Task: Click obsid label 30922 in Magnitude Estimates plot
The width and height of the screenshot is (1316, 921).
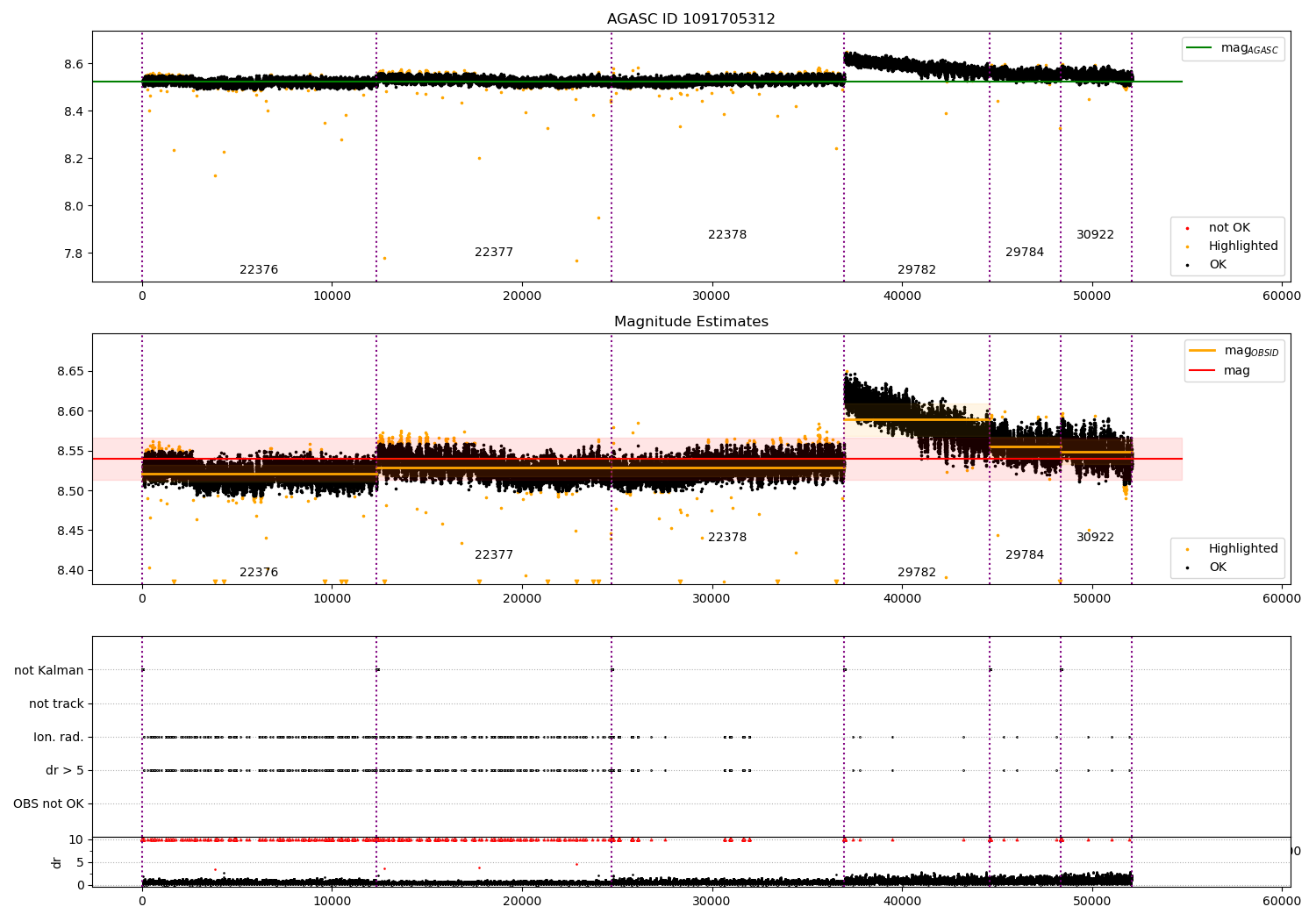Action: 1095,538
